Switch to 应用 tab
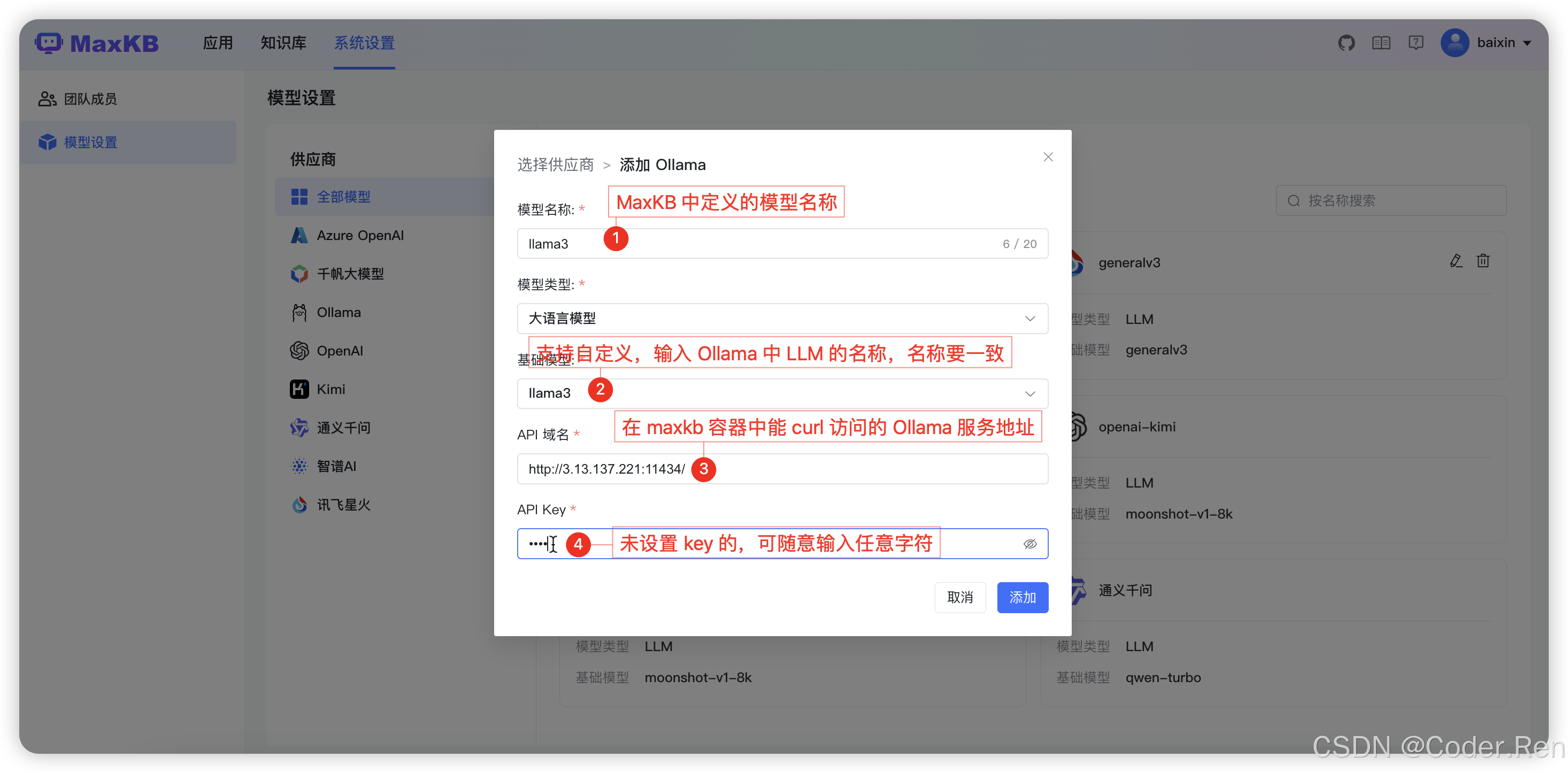Viewport: 1568px width, 773px height. [x=217, y=43]
